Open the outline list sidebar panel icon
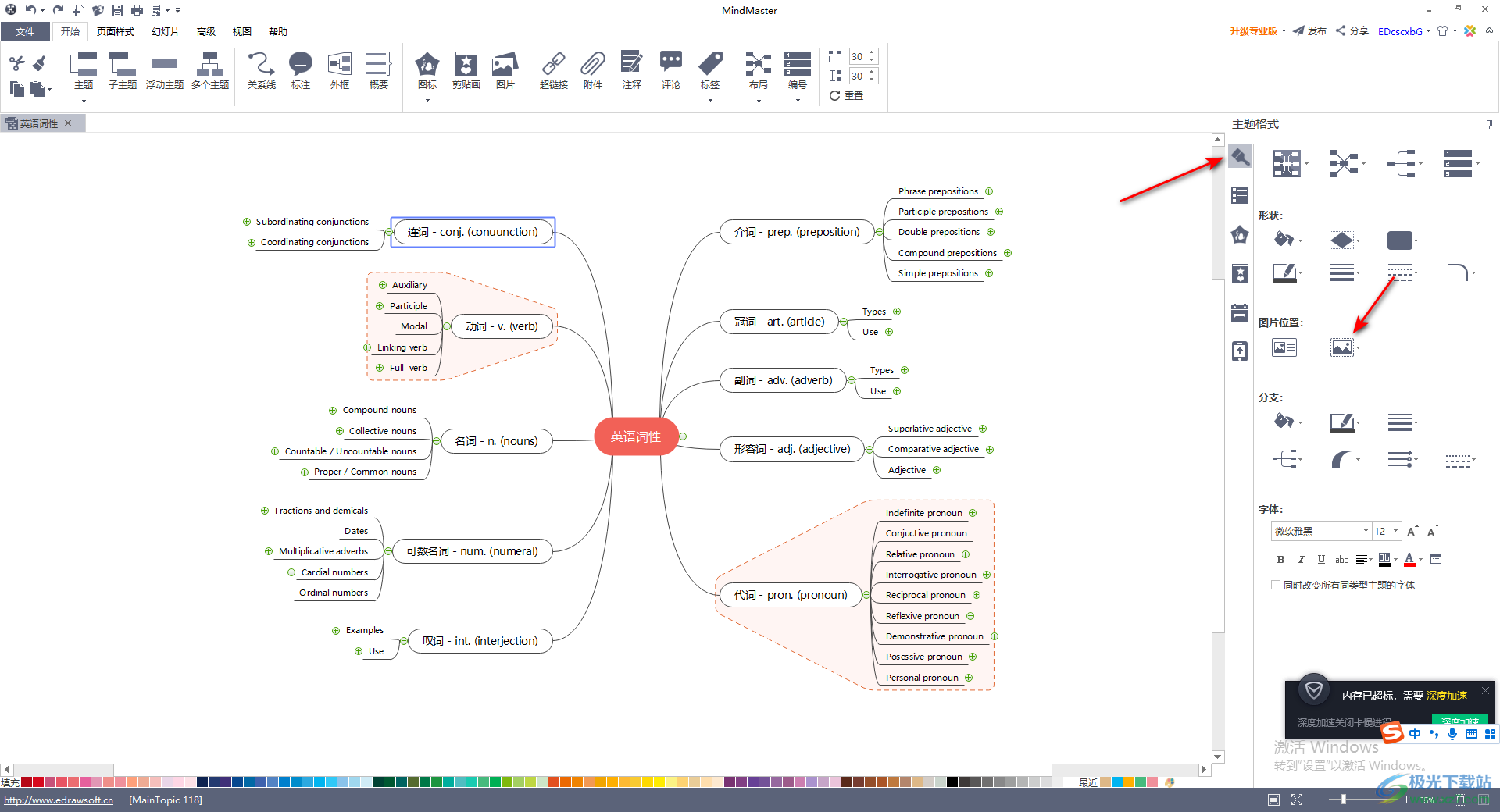This screenshot has width=1500, height=812. tap(1240, 195)
